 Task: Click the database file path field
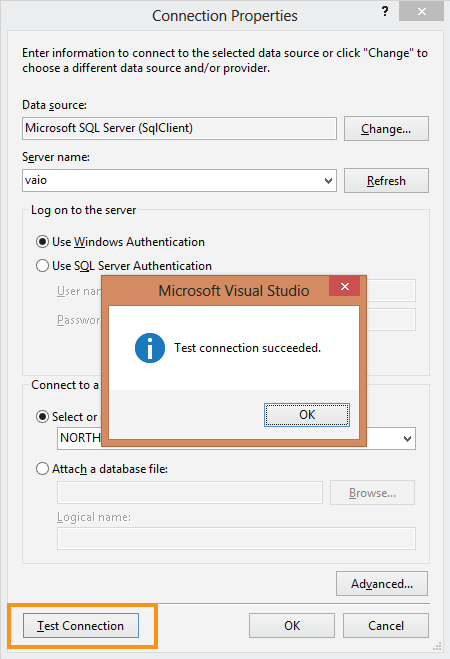click(190, 493)
